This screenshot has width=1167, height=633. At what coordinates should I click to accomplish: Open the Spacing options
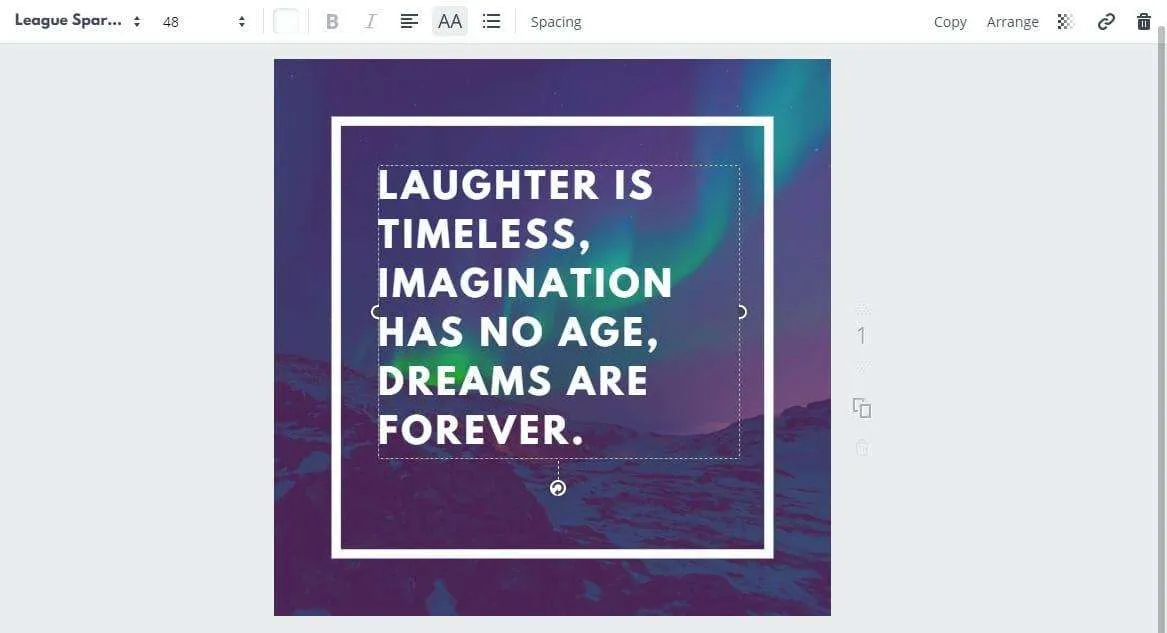[x=556, y=22]
